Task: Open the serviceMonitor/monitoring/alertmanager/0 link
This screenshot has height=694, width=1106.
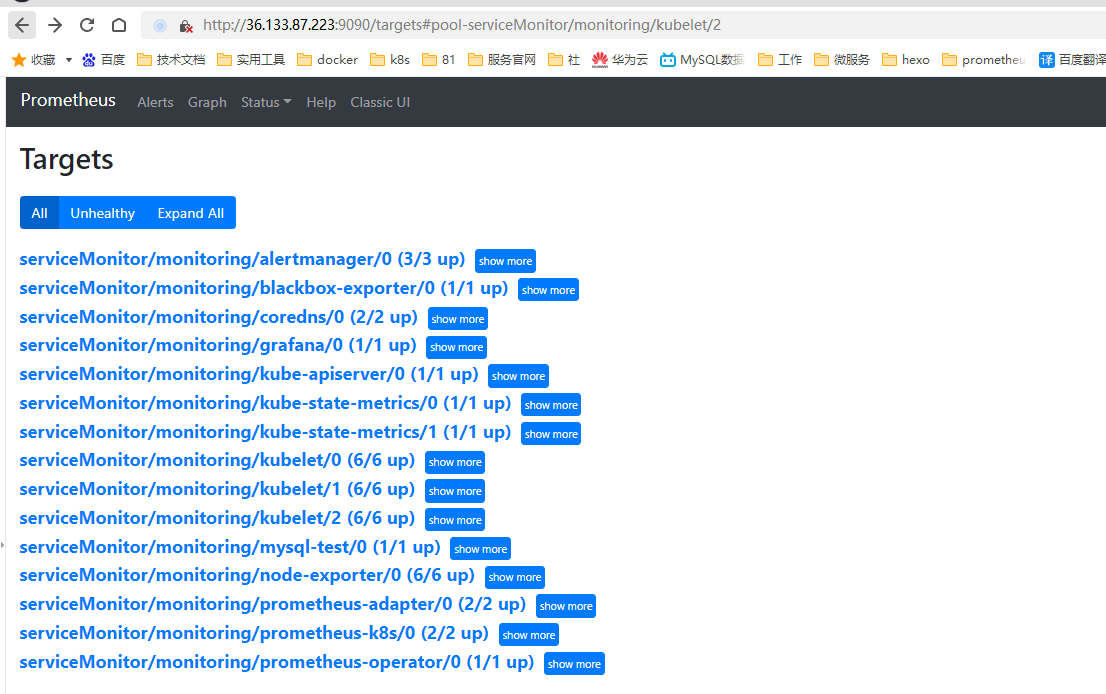Action: pyautogui.click(x=242, y=260)
